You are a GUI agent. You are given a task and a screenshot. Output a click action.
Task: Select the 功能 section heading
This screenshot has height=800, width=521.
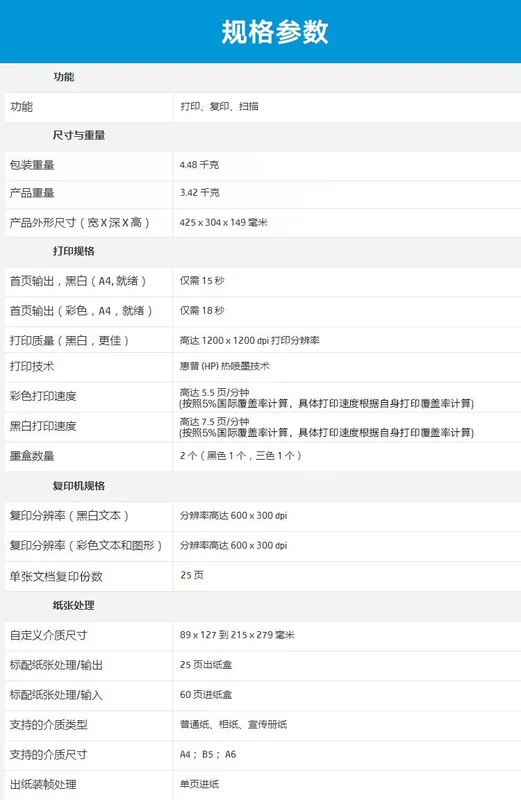pos(64,77)
